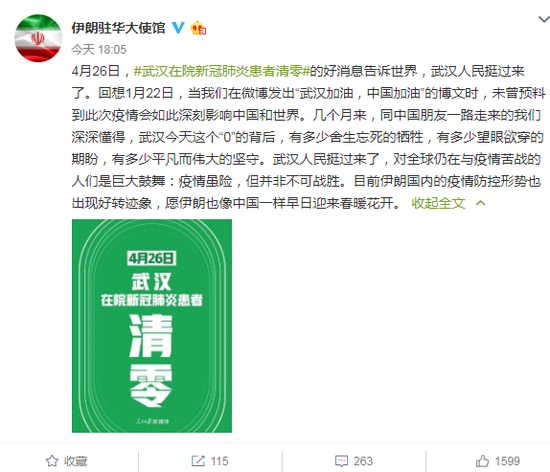
Task: Click the comment bubble icon
Action: pyautogui.click(x=341, y=461)
